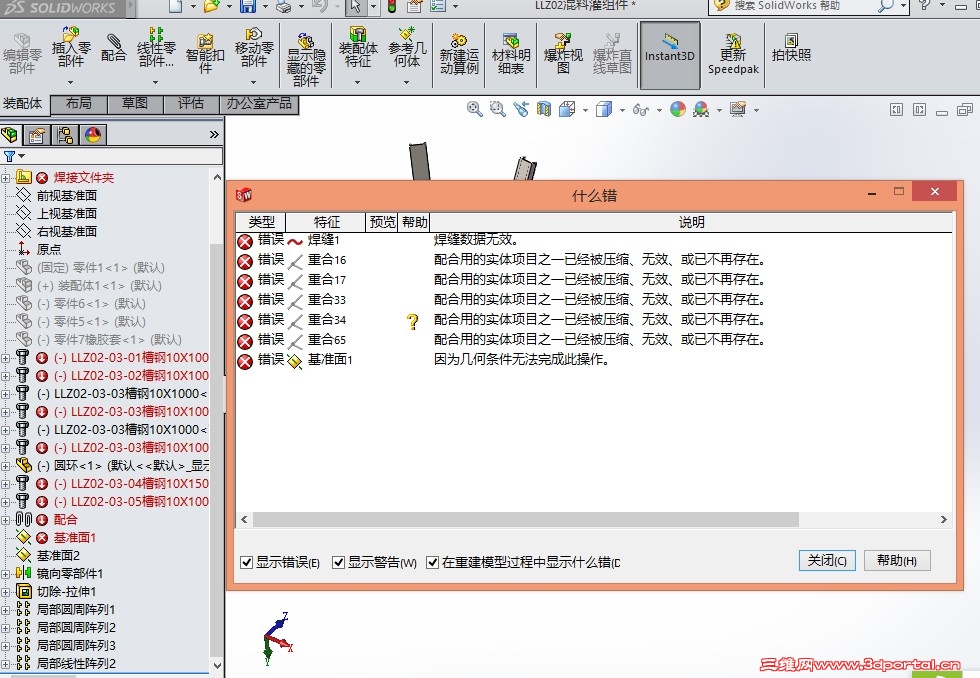Select 原点 in the feature tree
The width and height of the screenshot is (980, 678).
tap(49, 249)
